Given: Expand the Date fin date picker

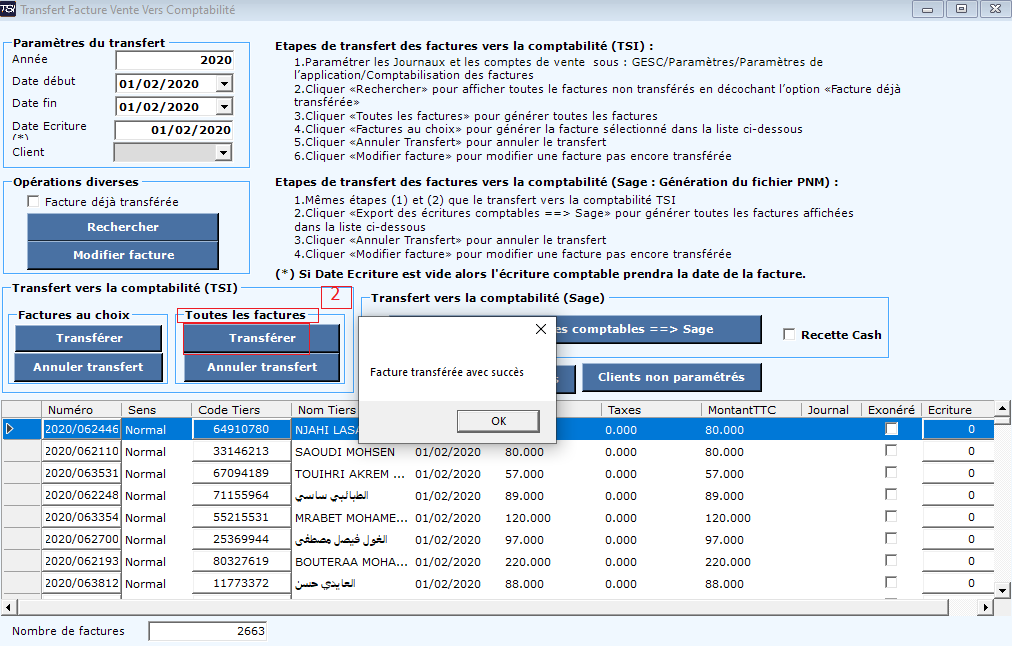Looking at the screenshot, I should pyautogui.click(x=223, y=107).
